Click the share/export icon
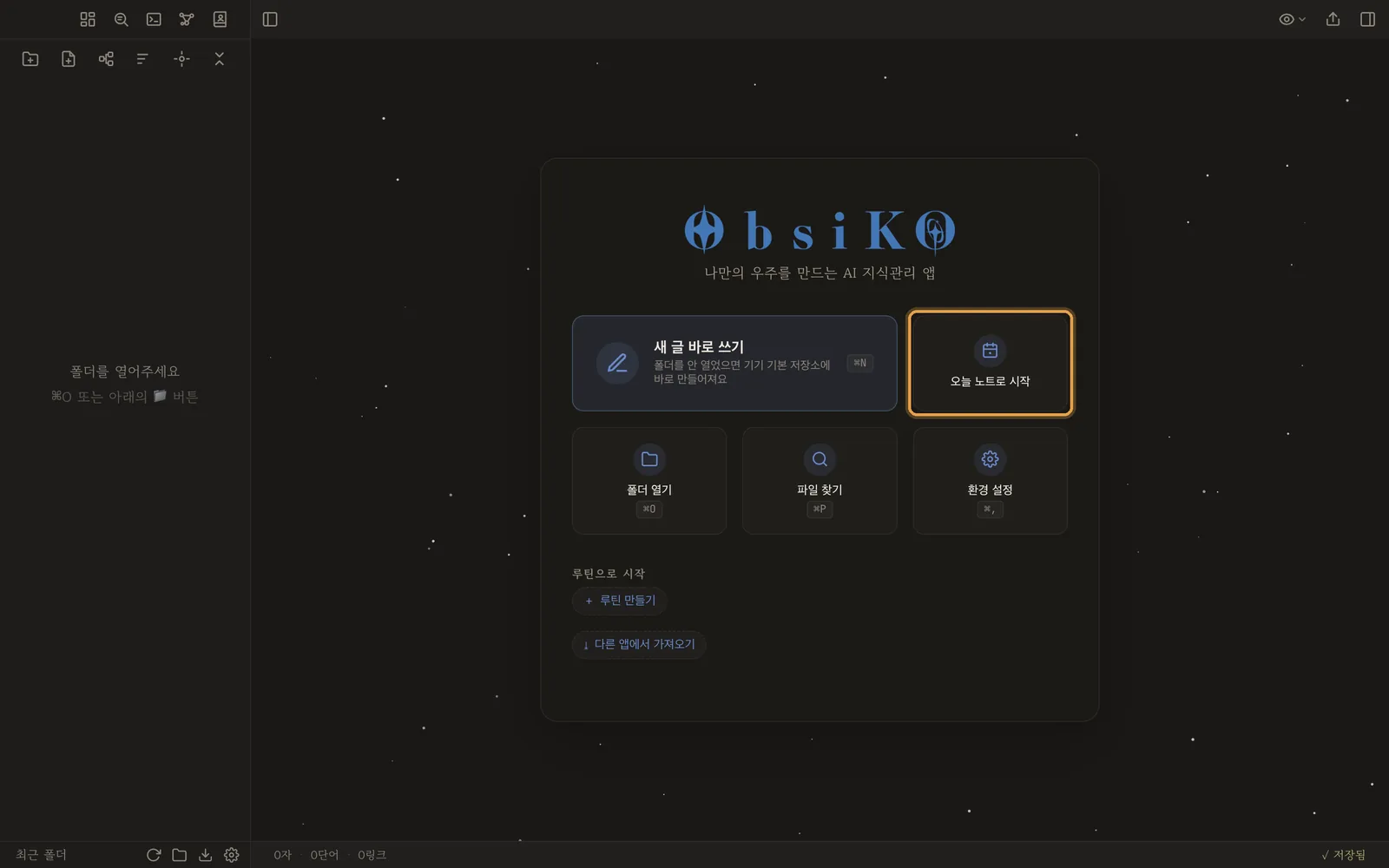 [1333, 19]
